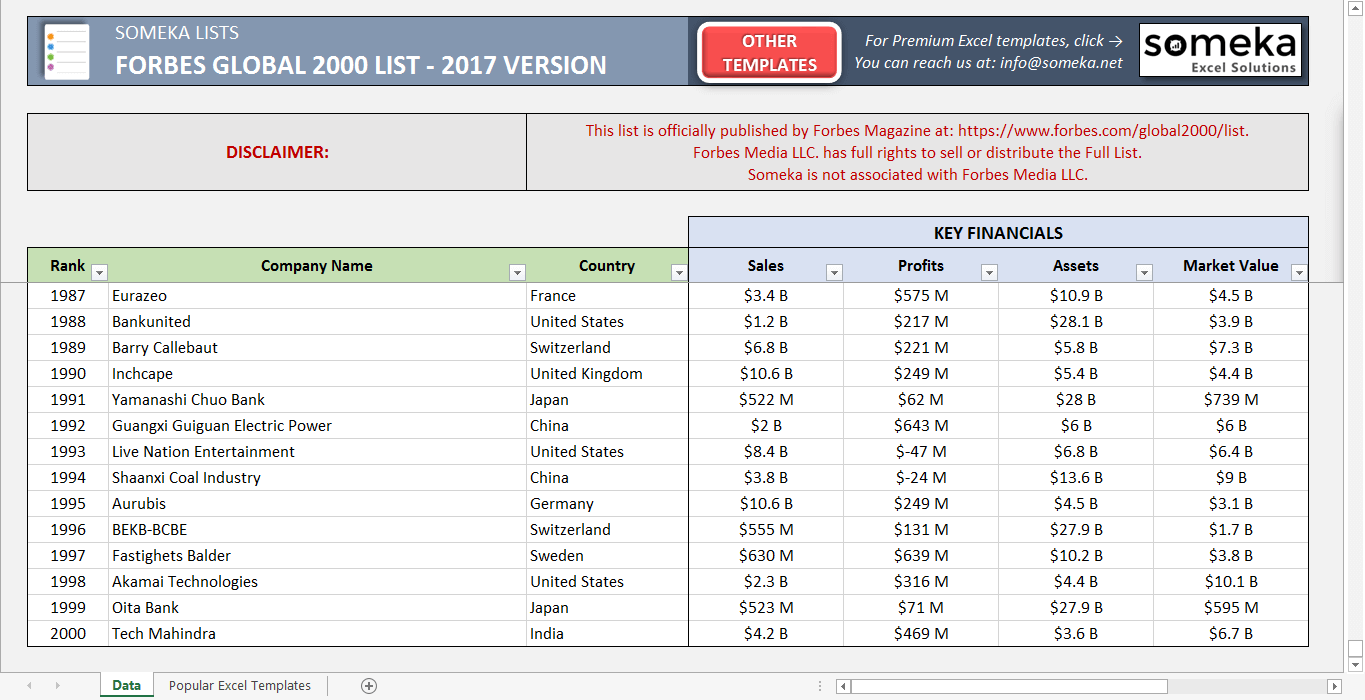Select market value $10.1 B cell
1365x700 pixels.
tap(1231, 582)
